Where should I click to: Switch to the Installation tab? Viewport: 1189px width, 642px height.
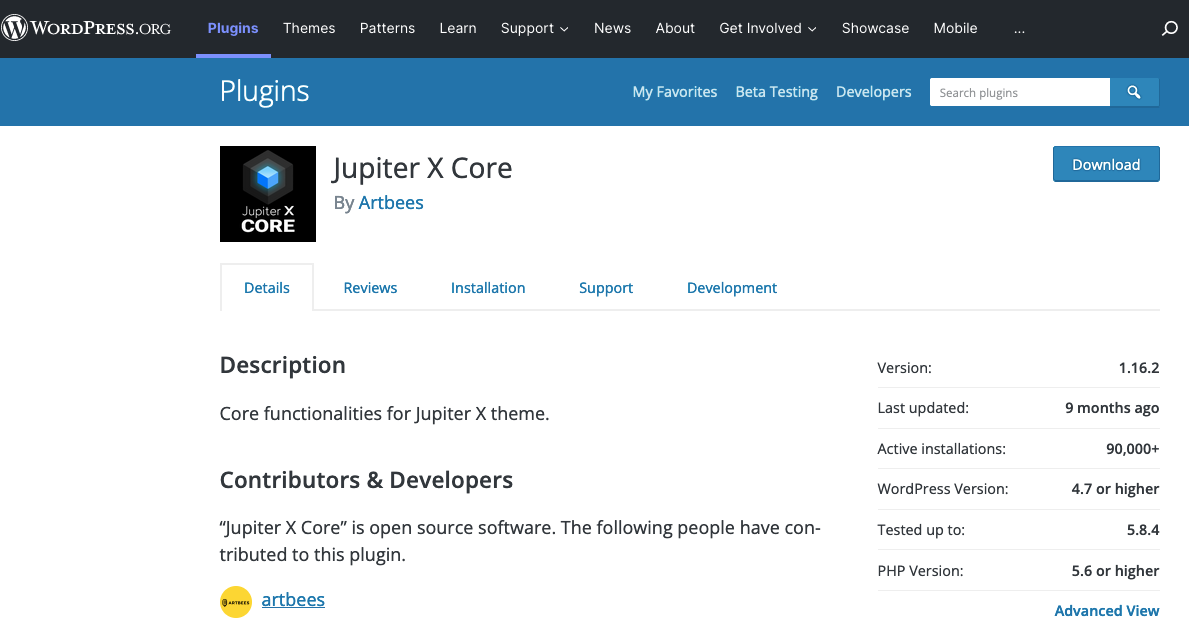click(488, 287)
